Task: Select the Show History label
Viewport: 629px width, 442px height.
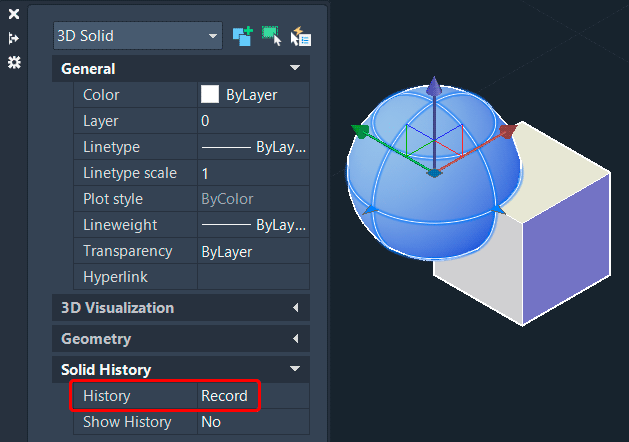Action: coord(127,422)
